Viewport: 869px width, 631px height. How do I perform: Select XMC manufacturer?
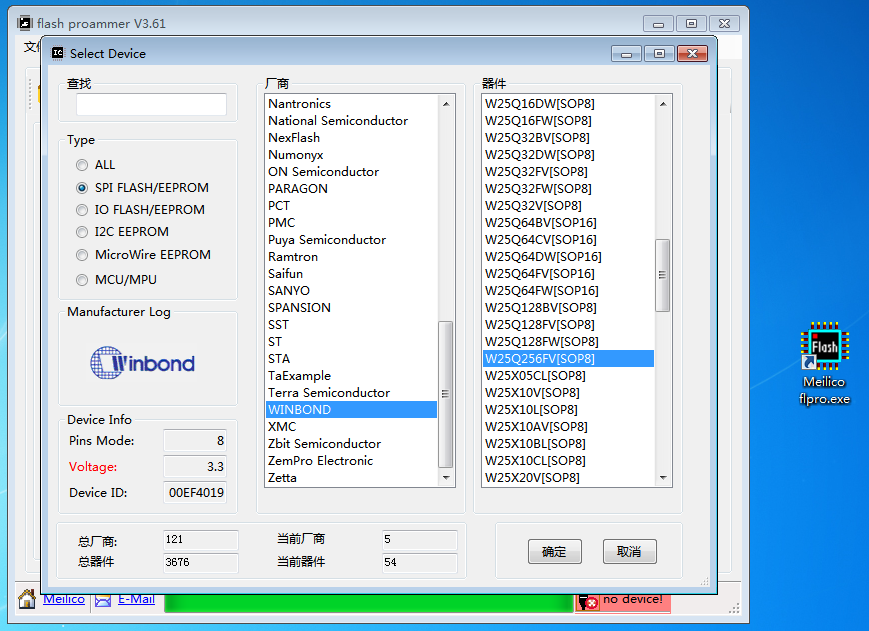[351, 427]
